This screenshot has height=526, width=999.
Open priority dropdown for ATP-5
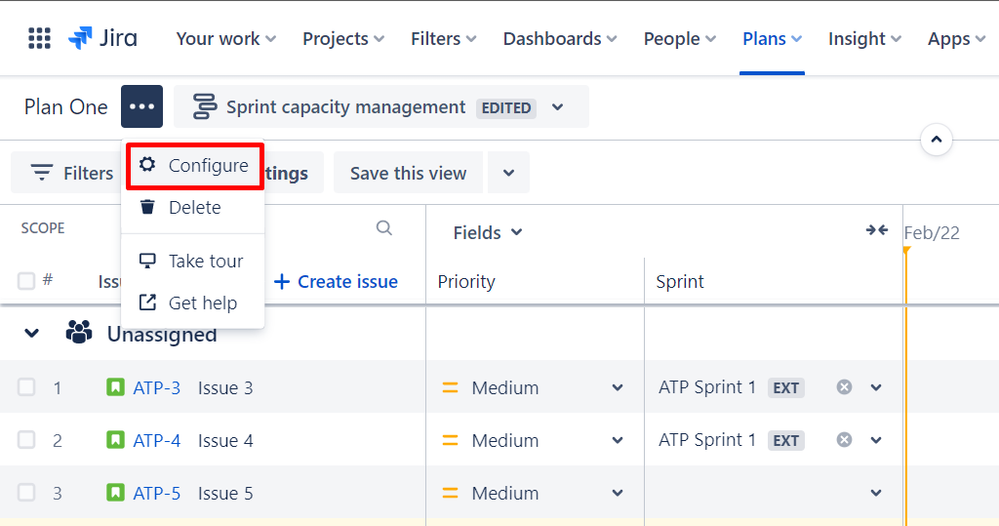(617, 493)
